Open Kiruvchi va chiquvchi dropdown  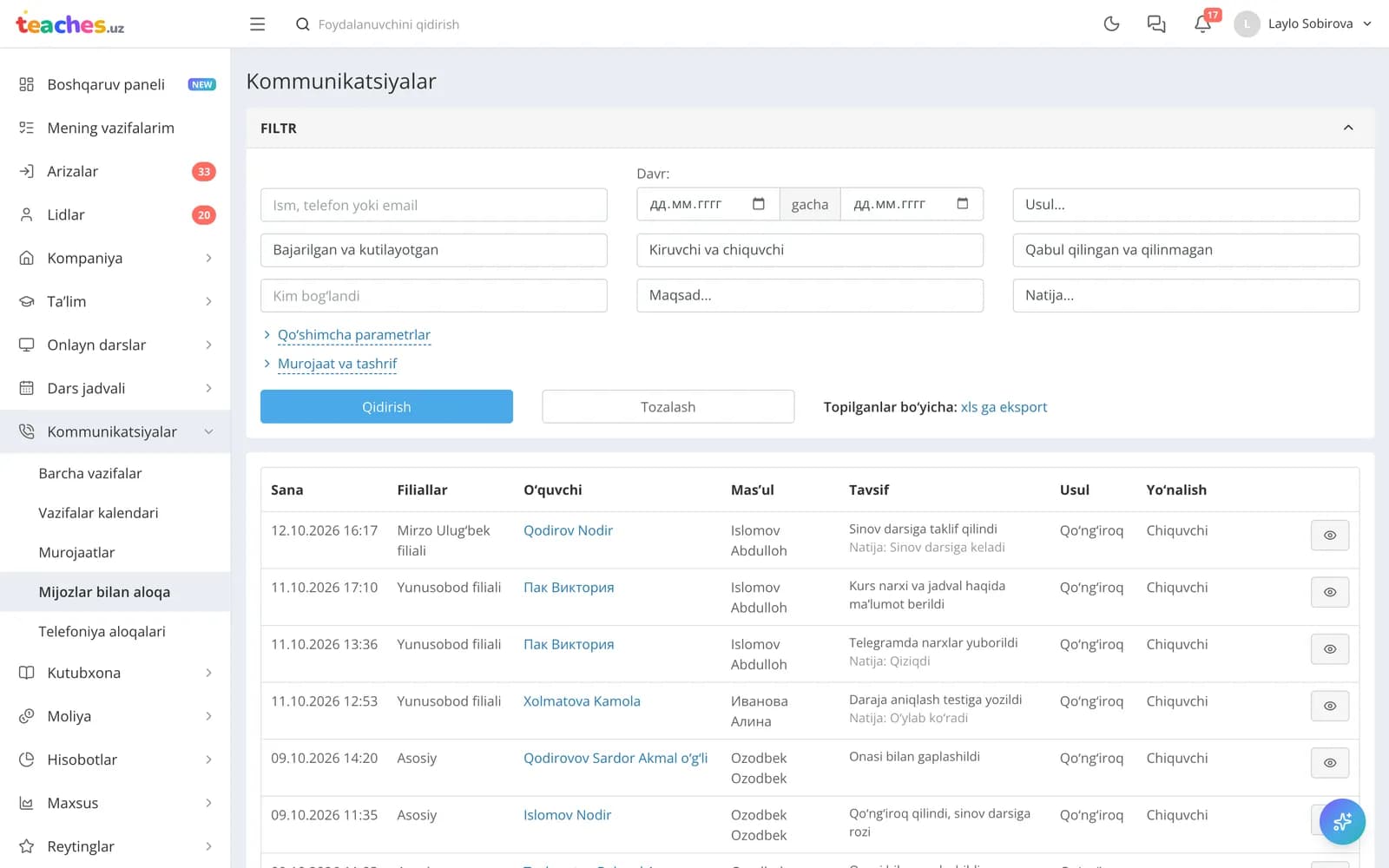810,250
